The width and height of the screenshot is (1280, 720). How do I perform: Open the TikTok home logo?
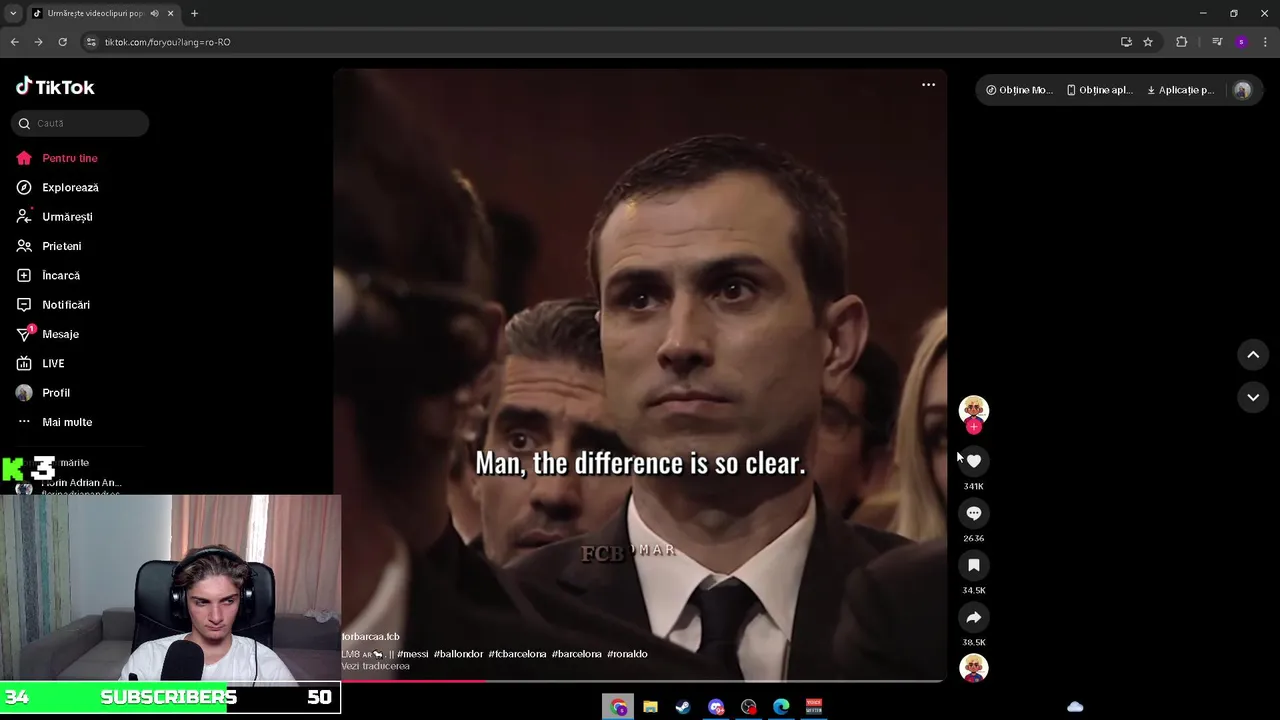pos(55,87)
